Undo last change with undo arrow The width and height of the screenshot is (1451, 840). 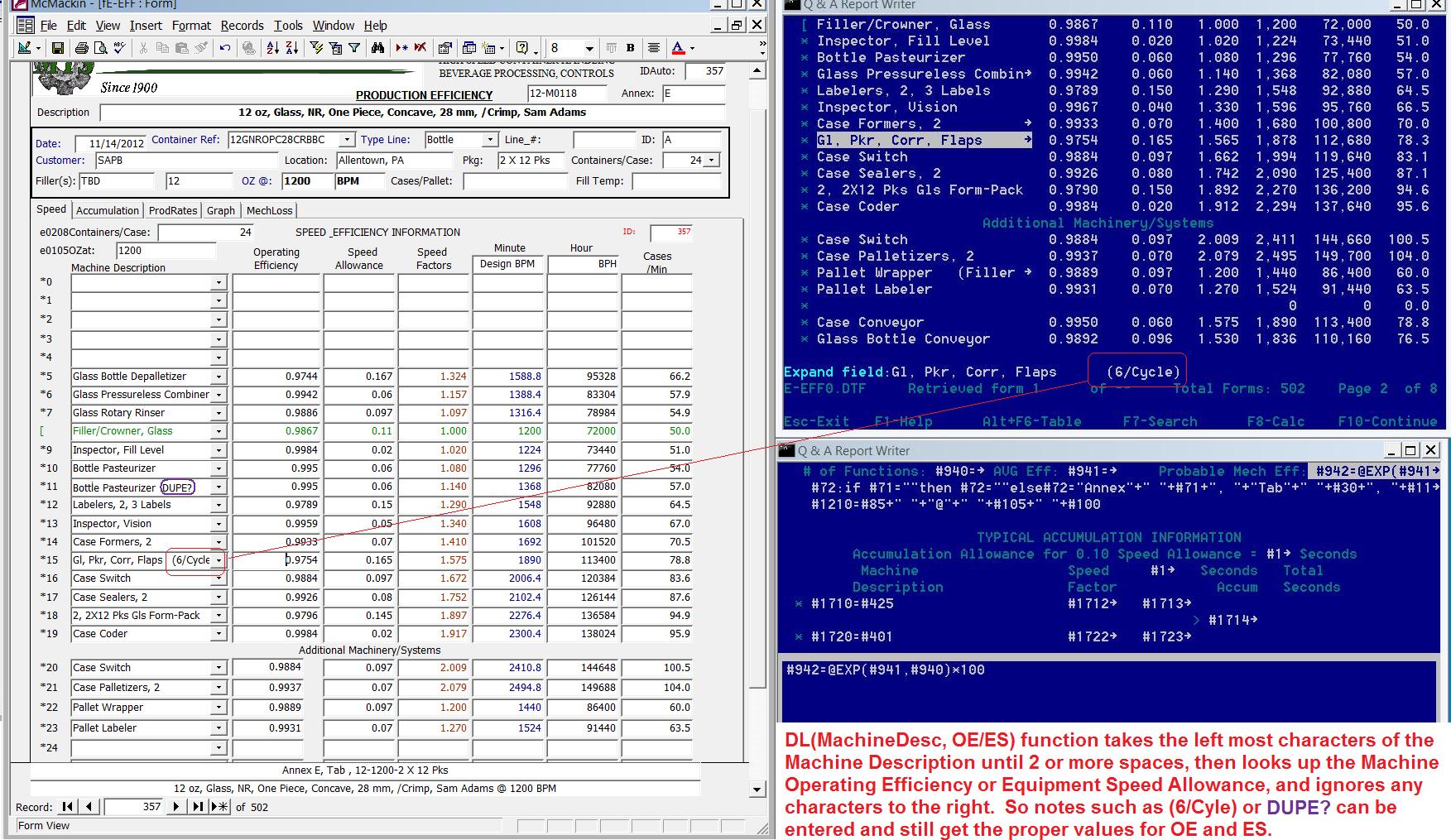[224, 48]
